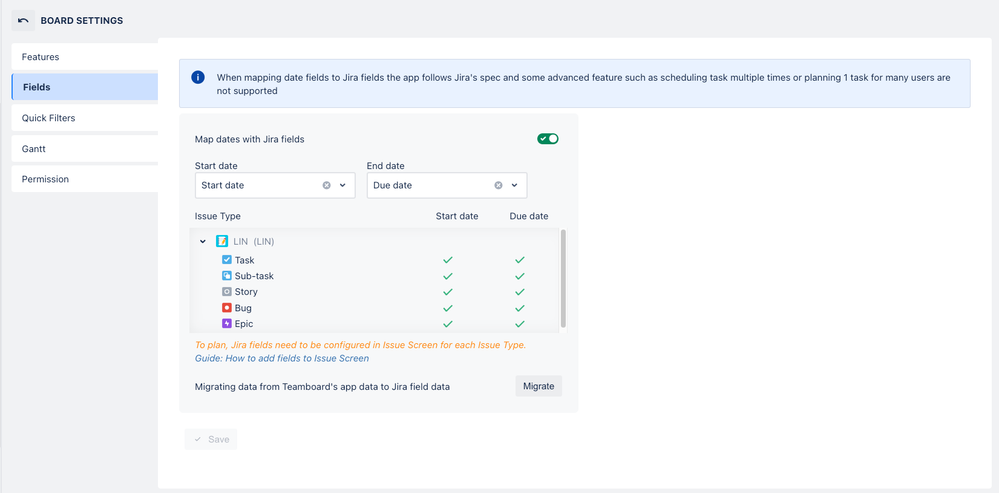Click the Sub-task issue type icon
The image size is (999, 493).
[227, 276]
